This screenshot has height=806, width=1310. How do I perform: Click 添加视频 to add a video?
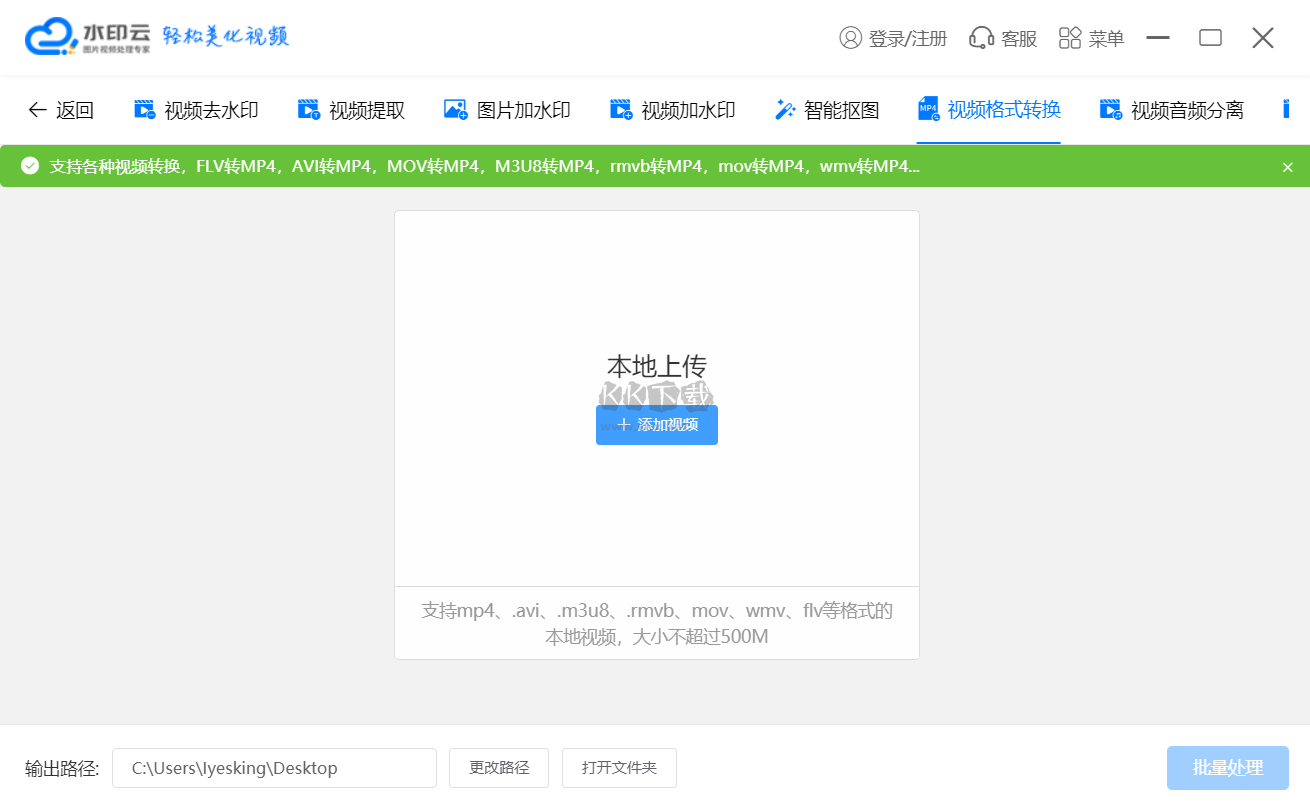[x=656, y=425]
